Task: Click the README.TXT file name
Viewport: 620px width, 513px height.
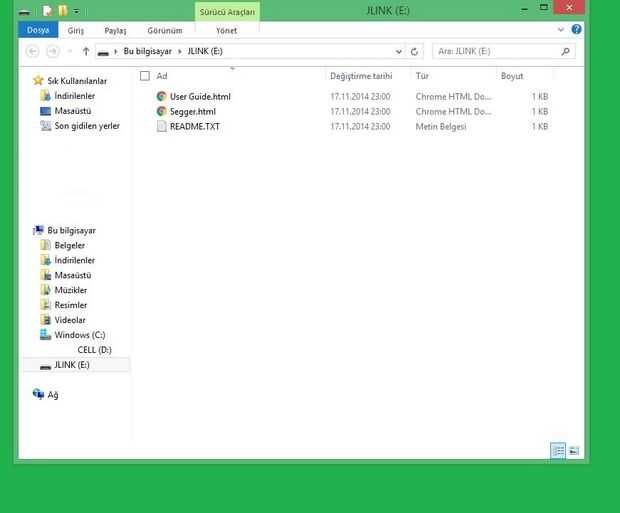Action: pyautogui.click(x=195, y=127)
